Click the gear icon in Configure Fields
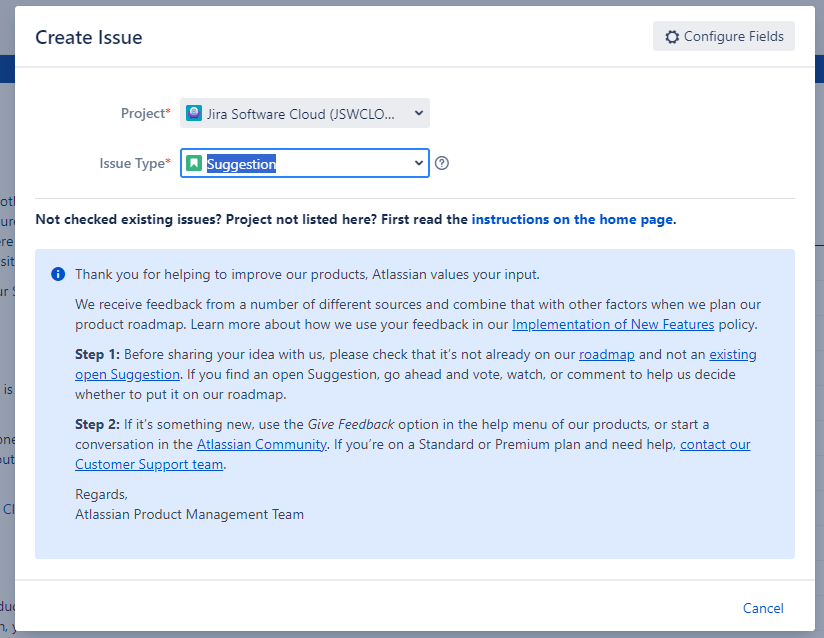This screenshot has height=638, width=824. (672, 37)
